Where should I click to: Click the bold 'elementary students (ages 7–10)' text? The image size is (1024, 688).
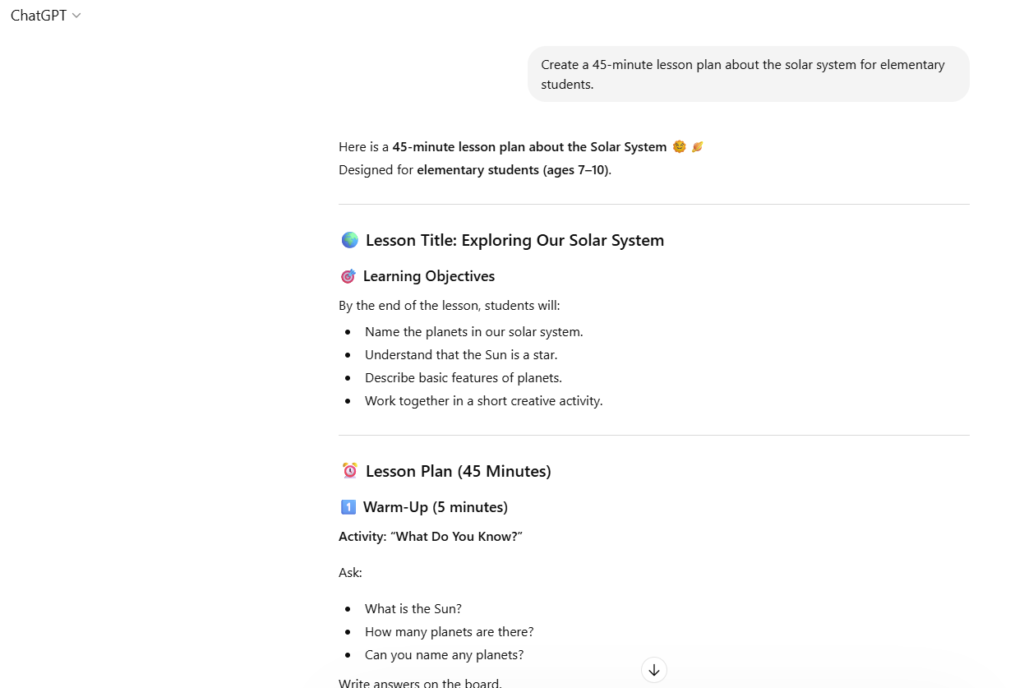coord(513,170)
